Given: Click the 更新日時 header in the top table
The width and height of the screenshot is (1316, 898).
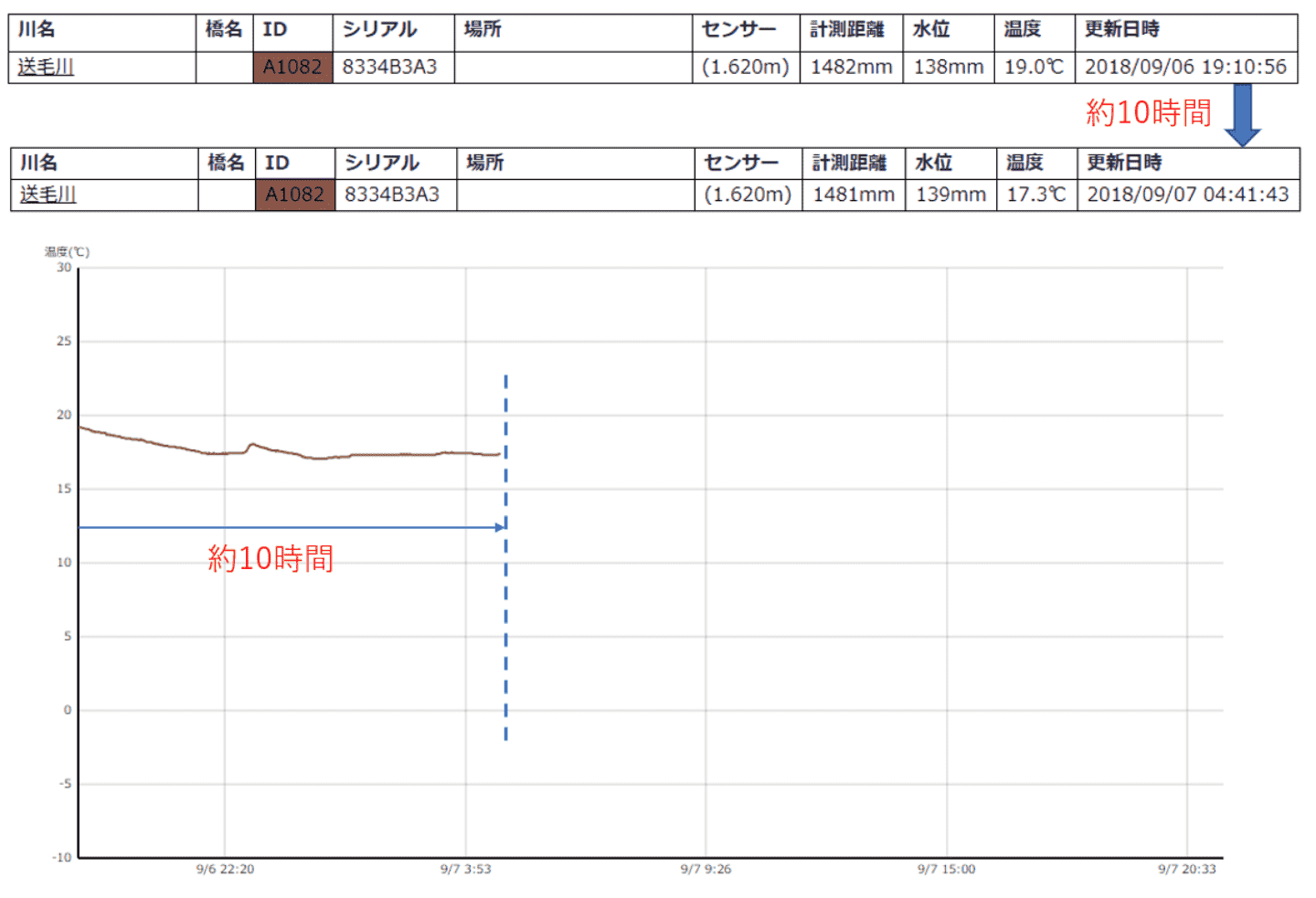Looking at the screenshot, I should click(x=1121, y=29).
